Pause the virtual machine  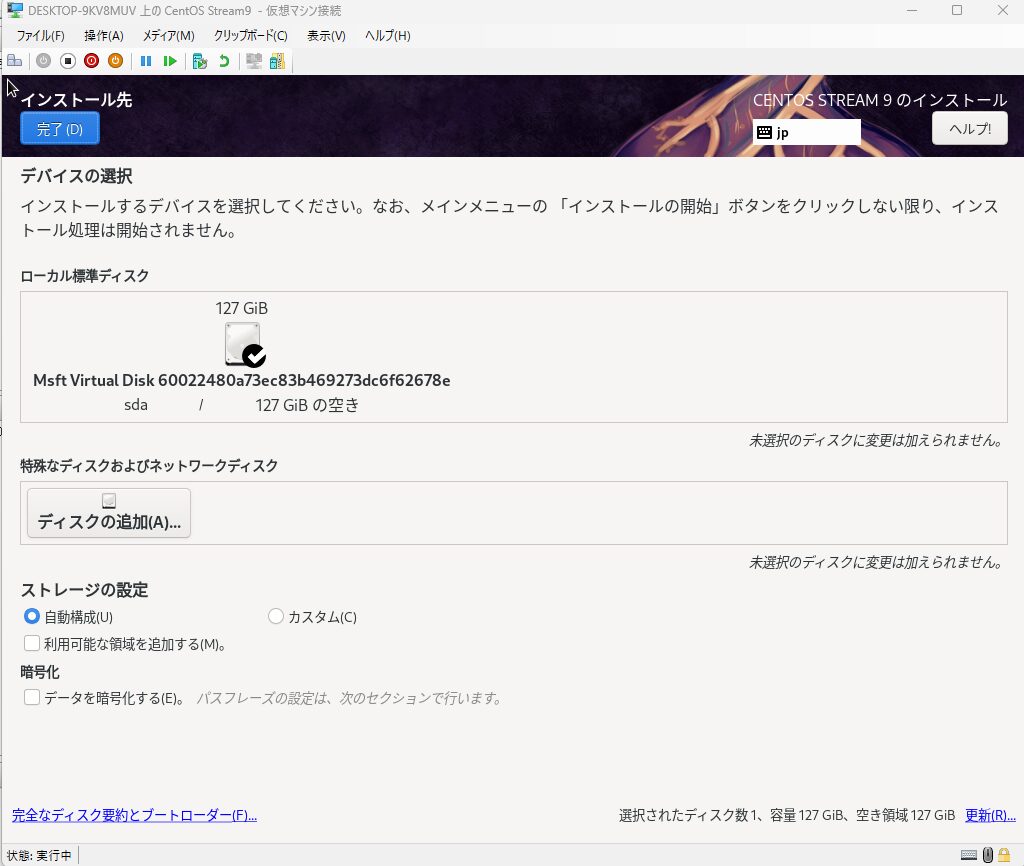[146, 61]
